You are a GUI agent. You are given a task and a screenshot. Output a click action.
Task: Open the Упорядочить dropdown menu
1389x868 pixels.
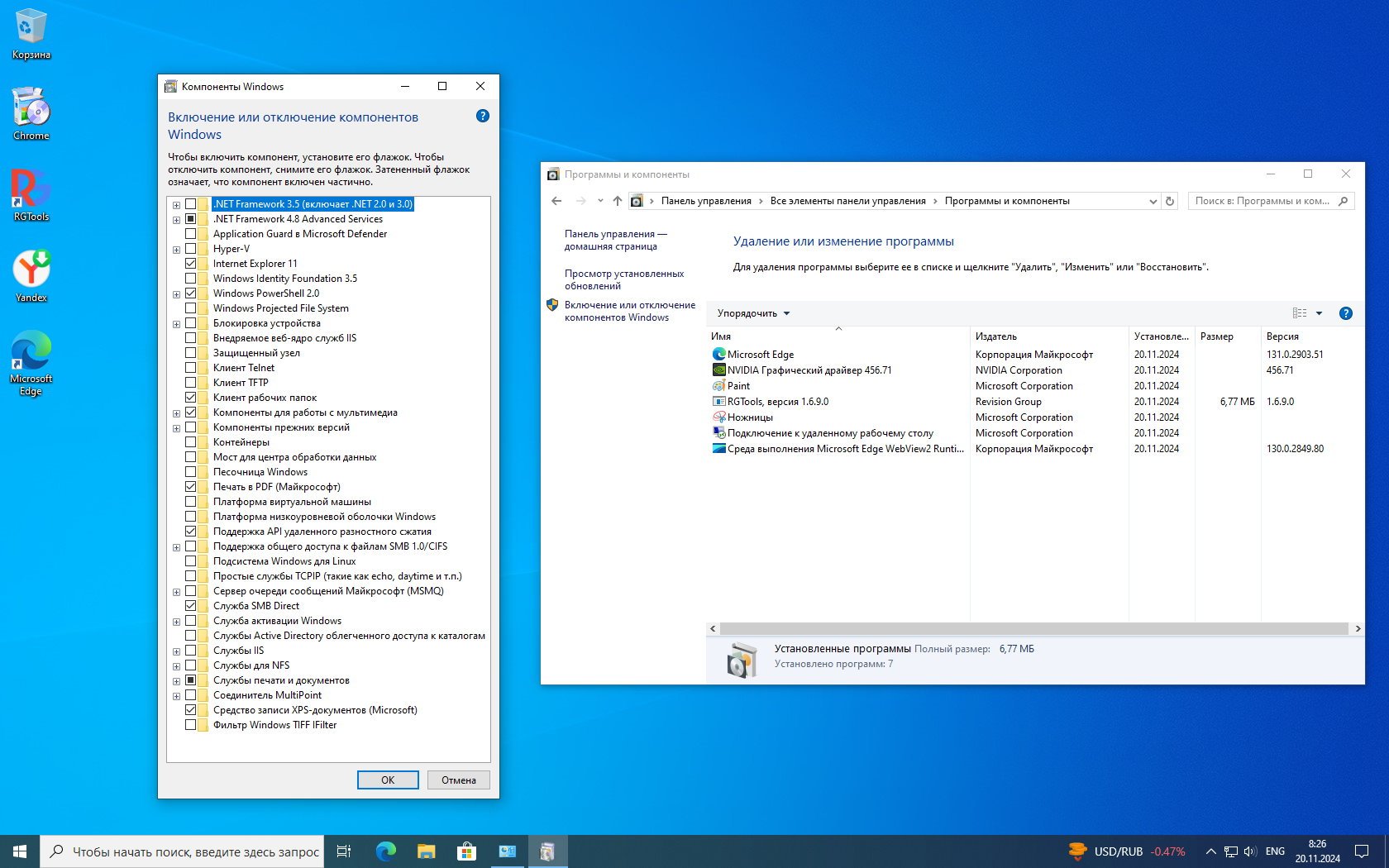tap(752, 313)
